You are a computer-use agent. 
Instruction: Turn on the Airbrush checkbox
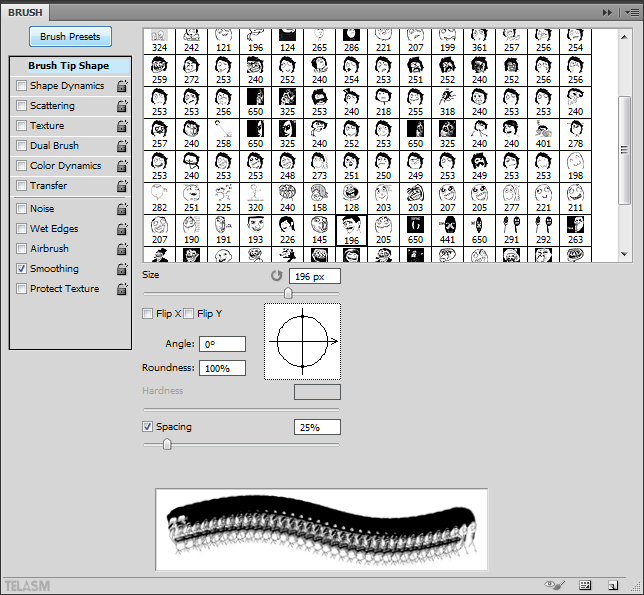point(21,248)
